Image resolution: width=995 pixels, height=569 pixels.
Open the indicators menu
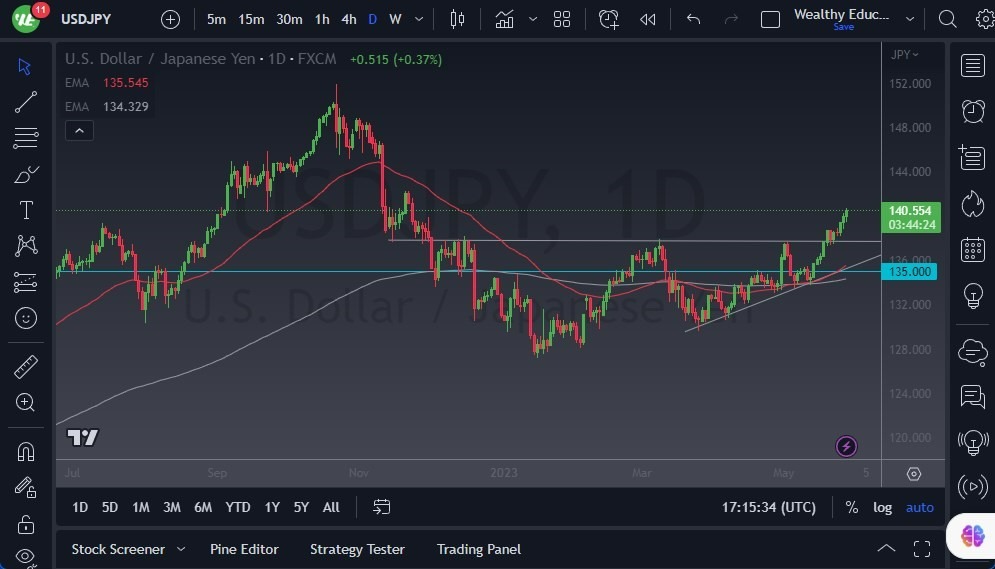(504, 20)
